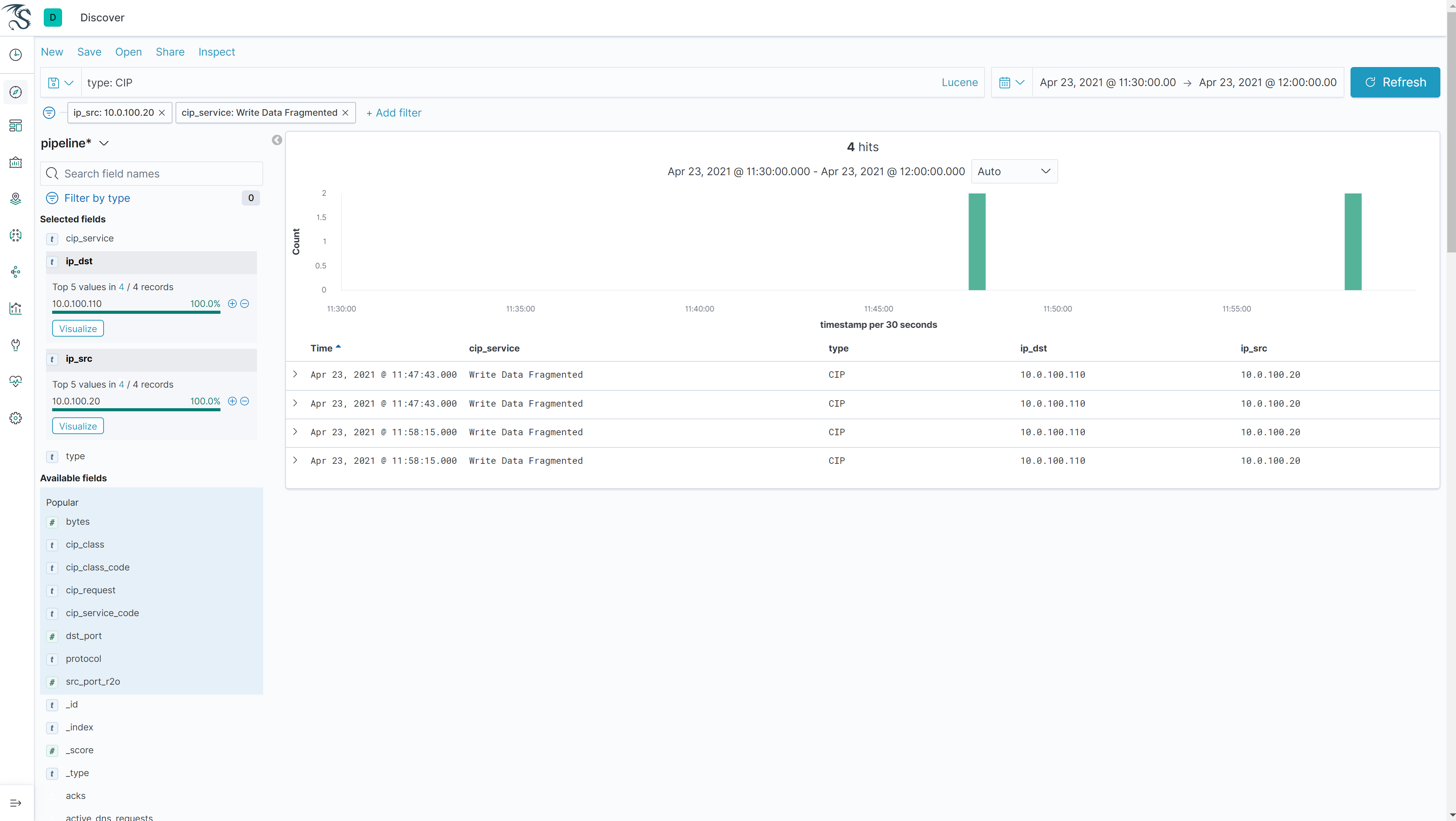Click the start date Apr 23 11:30:00
This screenshot has height=821, width=1456.
click(1108, 83)
